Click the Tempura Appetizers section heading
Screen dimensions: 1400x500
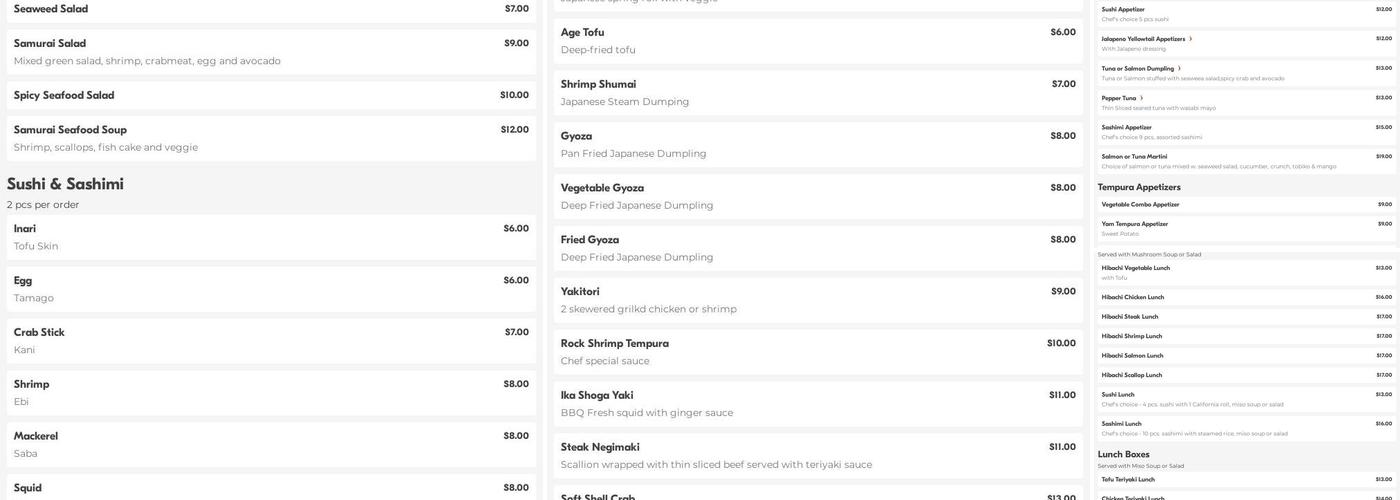click(1139, 187)
